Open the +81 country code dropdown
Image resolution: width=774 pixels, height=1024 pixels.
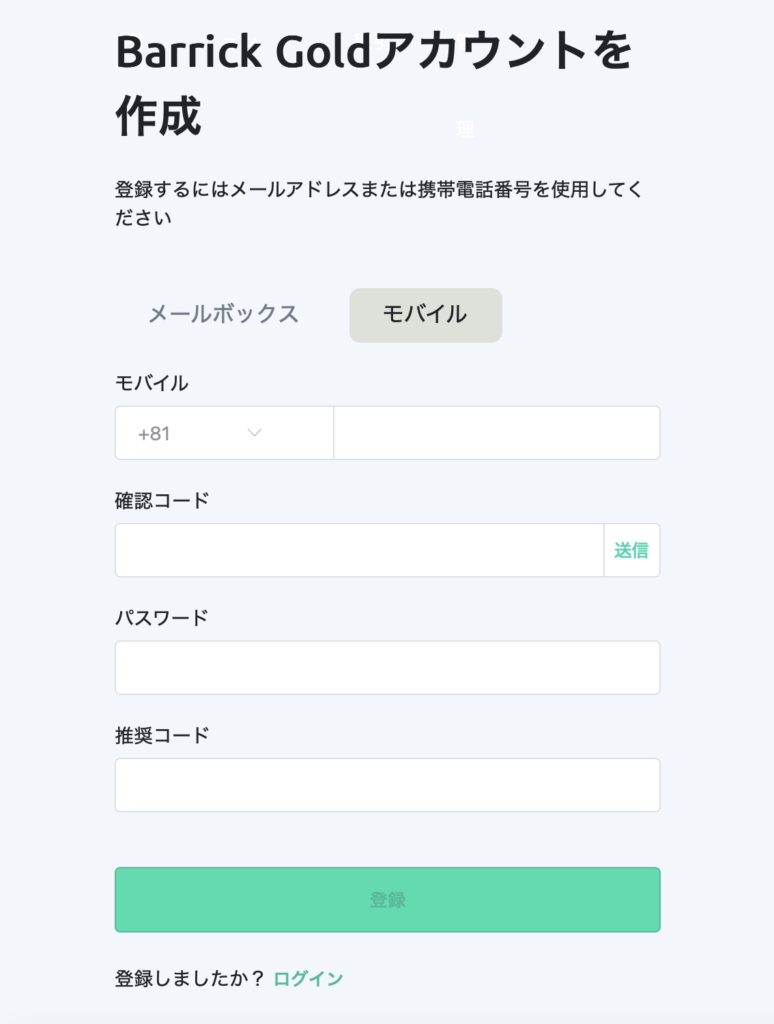(224, 433)
